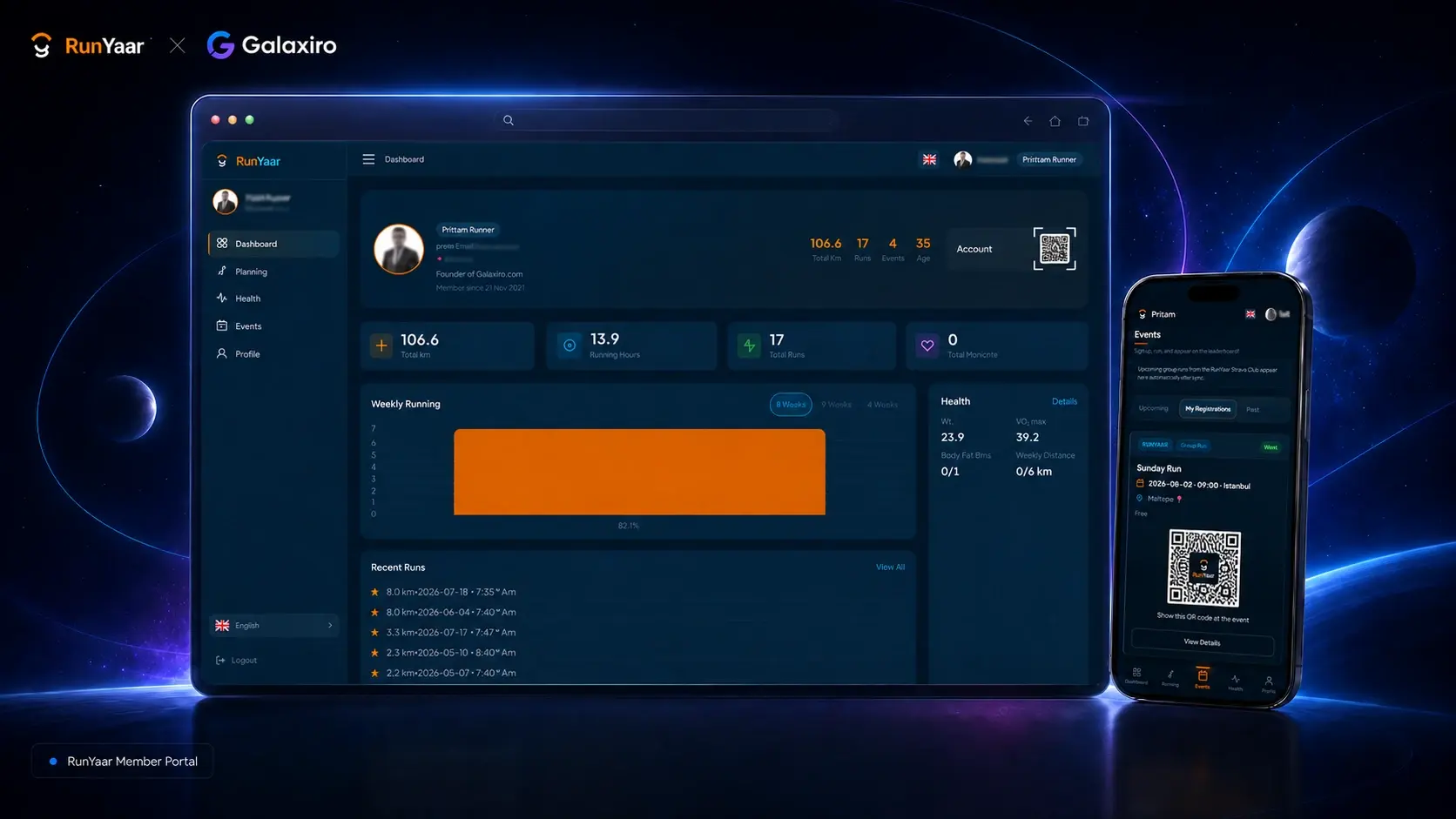Viewport: 1456px width, 819px height.
Task: Open the English language selector in sidebar
Action: pos(274,625)
